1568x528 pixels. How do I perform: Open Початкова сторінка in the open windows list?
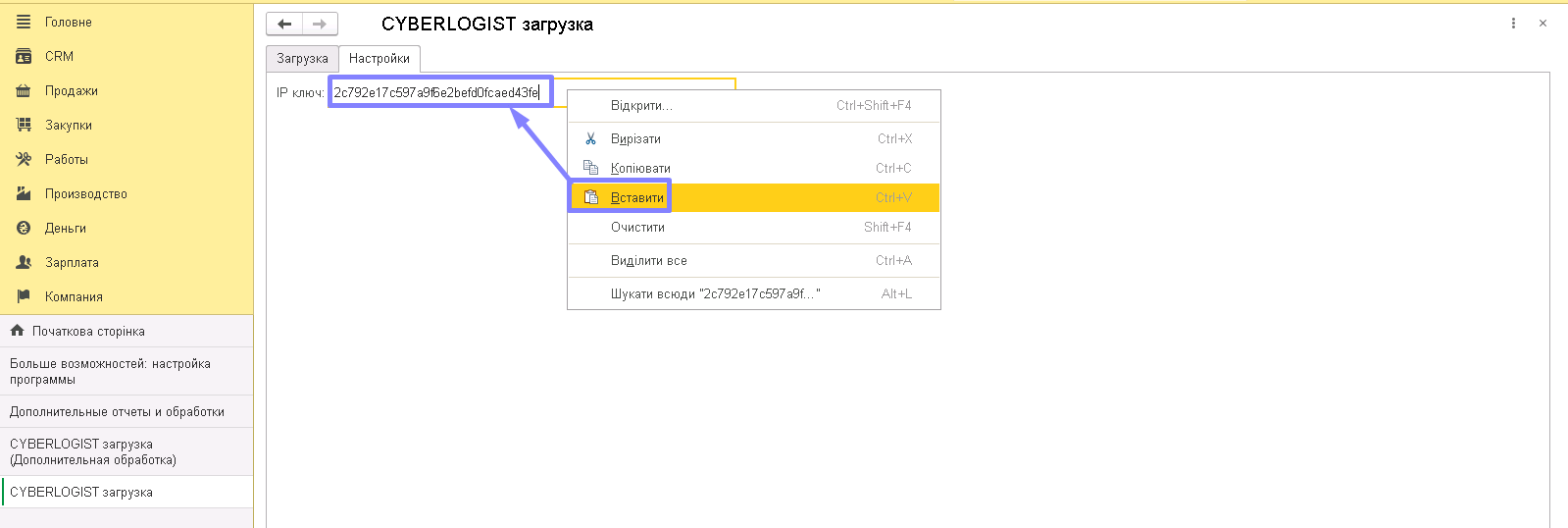pos(126,331)
